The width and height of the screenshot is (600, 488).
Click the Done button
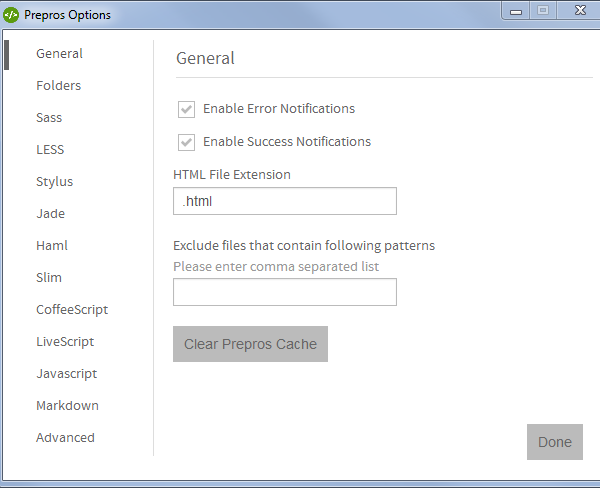coord(555,442)
